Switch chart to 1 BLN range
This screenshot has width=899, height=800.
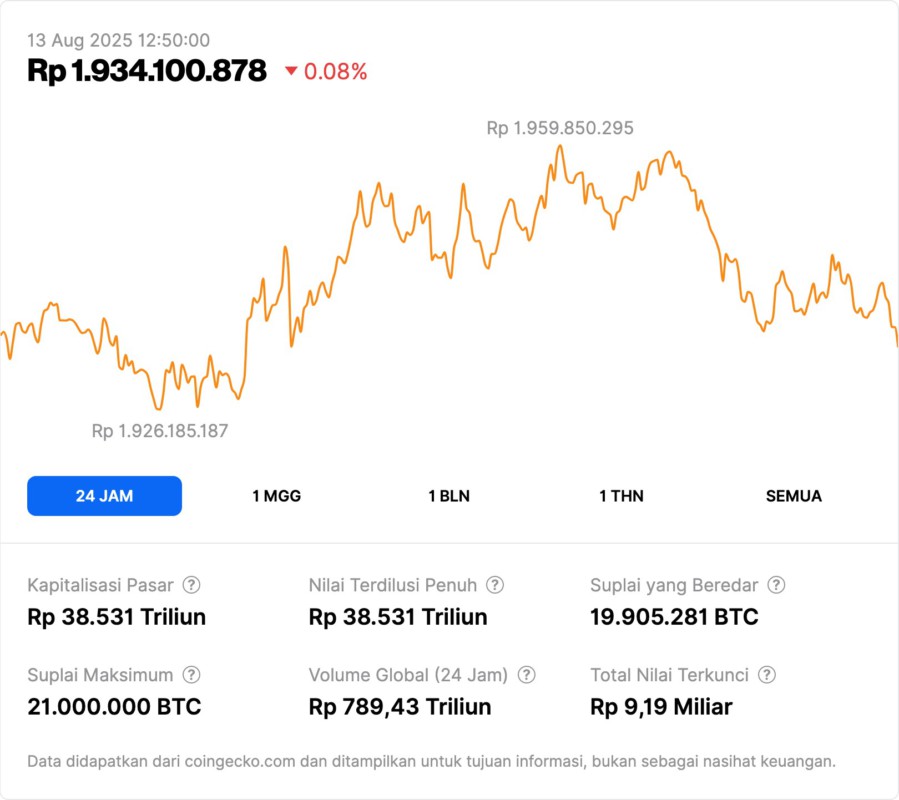click(x=449, y=496)
